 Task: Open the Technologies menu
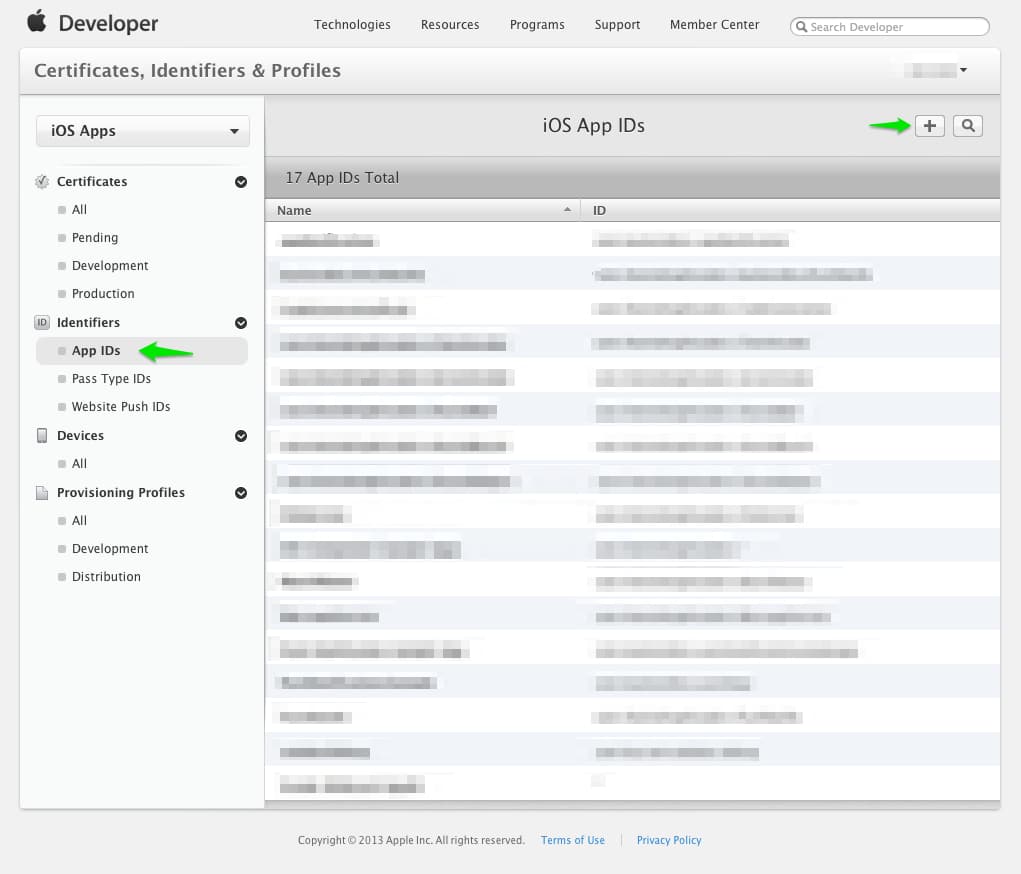click(x=352, y=25)
